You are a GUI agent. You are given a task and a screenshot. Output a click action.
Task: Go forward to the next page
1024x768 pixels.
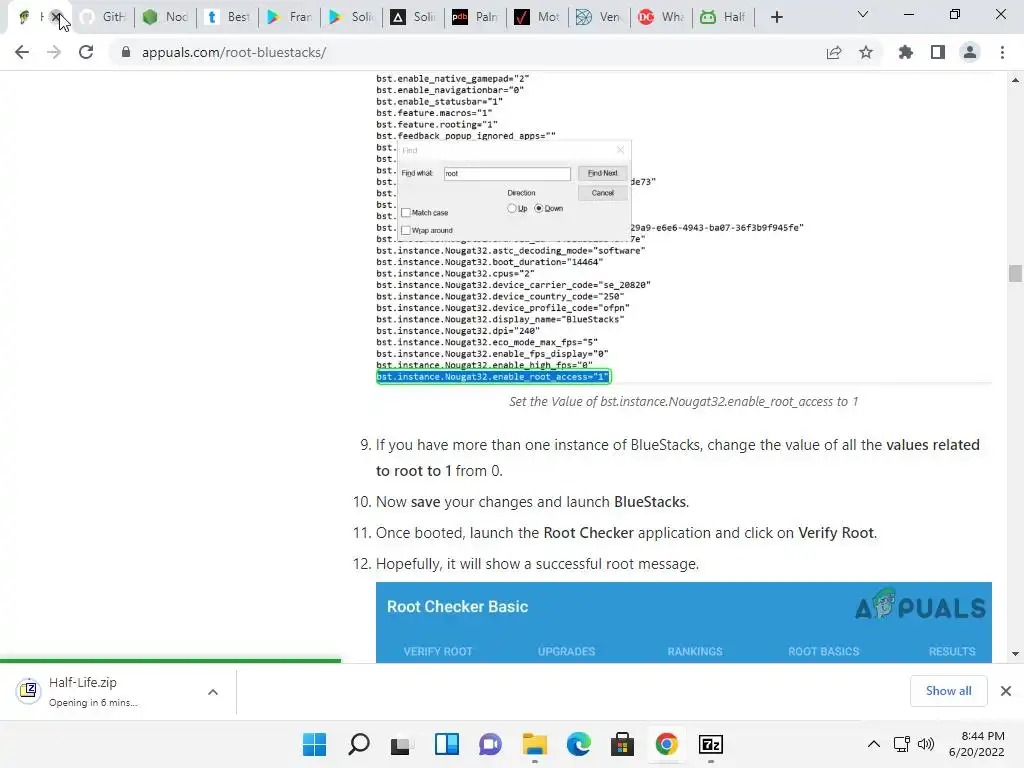[x=54, y=52]
